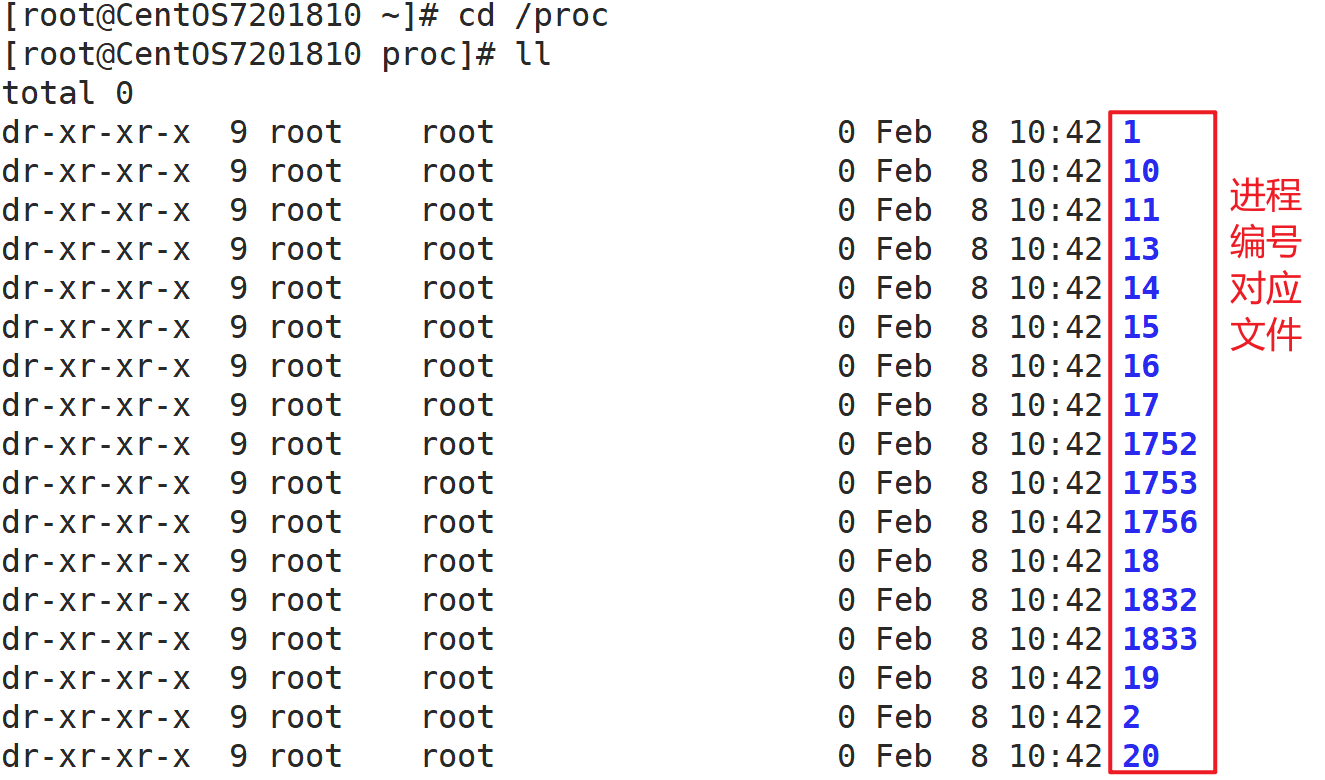1325x780 pixels.
Task: Select the process directory 1753
Action: (x=1159, y=484)
